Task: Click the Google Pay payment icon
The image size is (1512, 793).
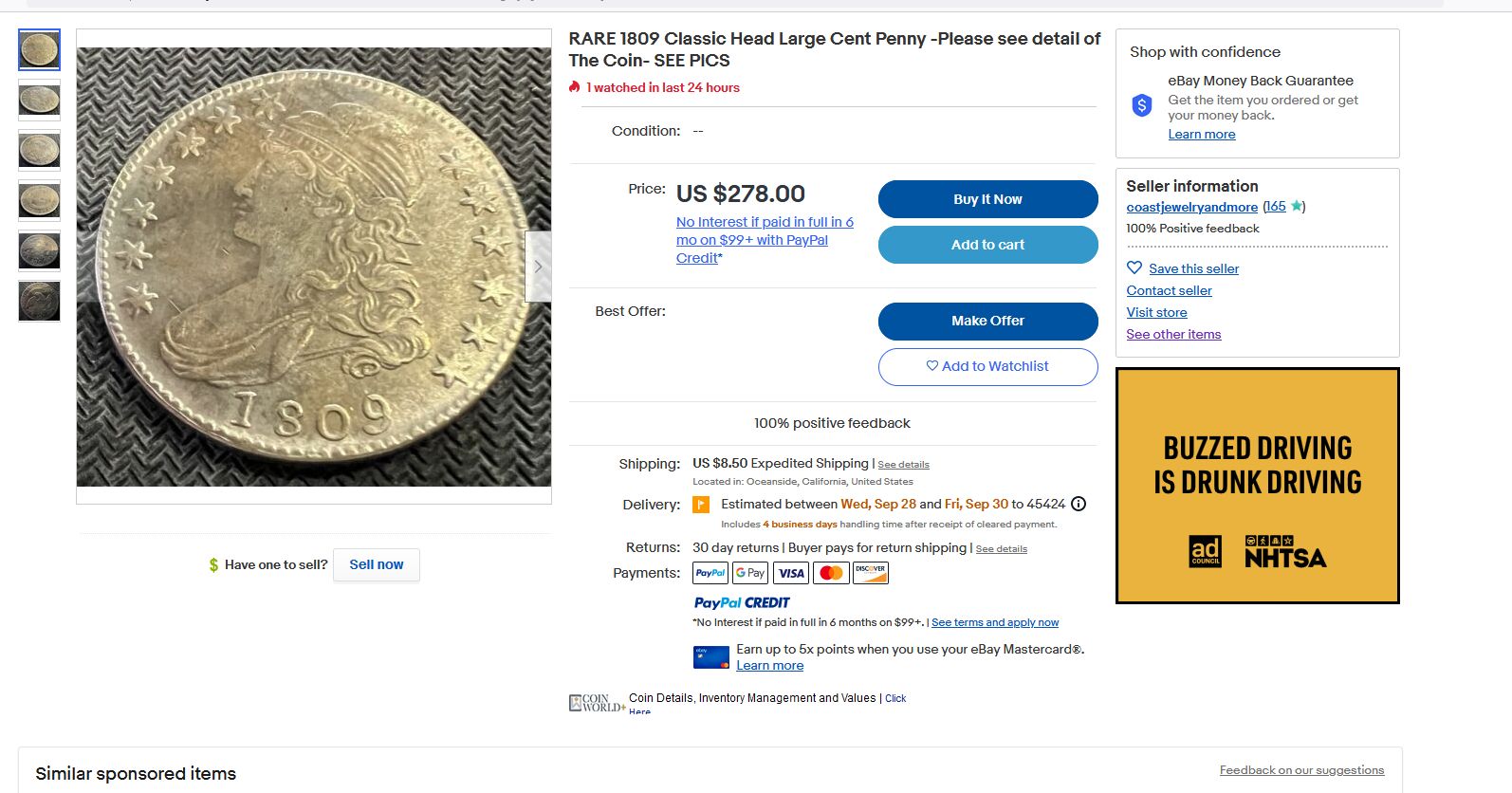Action: pyautogui.click(x=750, y=573)
